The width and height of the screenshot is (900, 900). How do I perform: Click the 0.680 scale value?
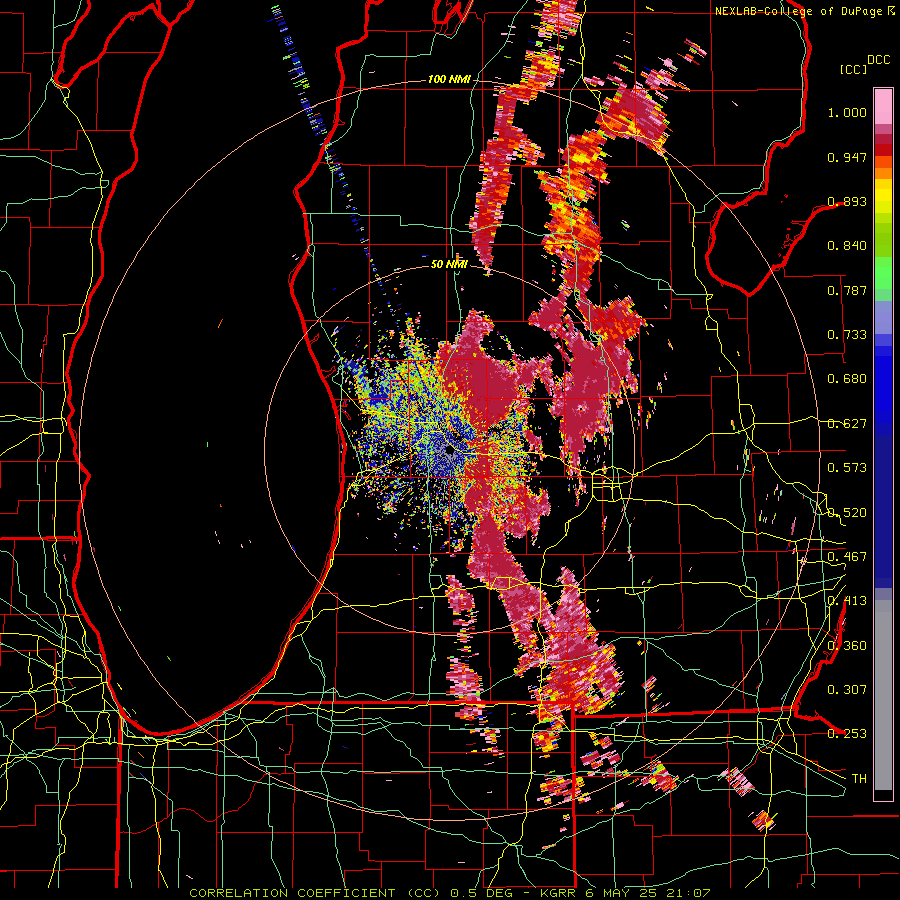point(847,379)
